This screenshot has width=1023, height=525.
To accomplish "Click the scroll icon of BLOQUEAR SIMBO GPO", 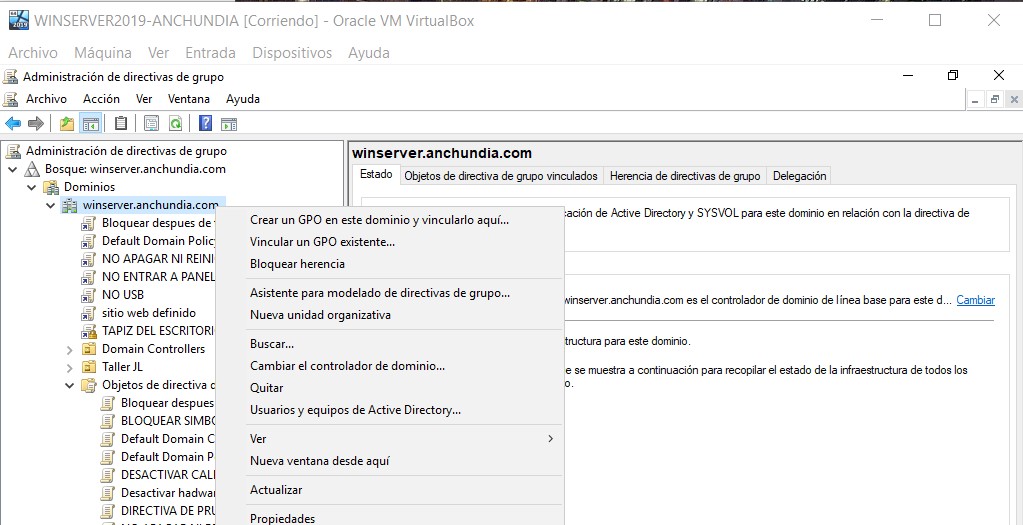I will 108,421.
